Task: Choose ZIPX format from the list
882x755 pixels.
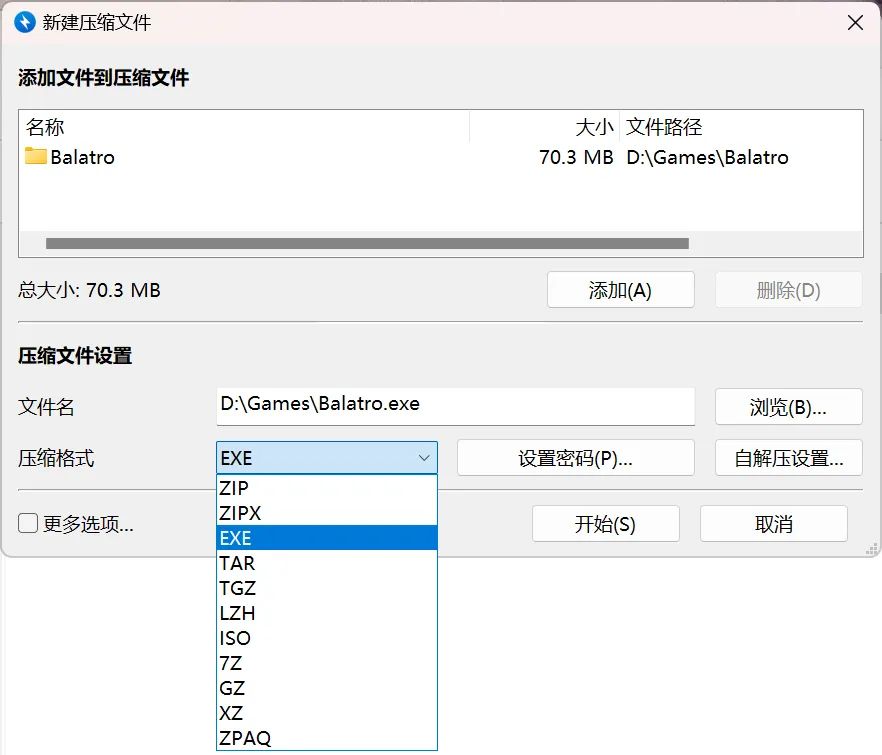Action: 327,513
